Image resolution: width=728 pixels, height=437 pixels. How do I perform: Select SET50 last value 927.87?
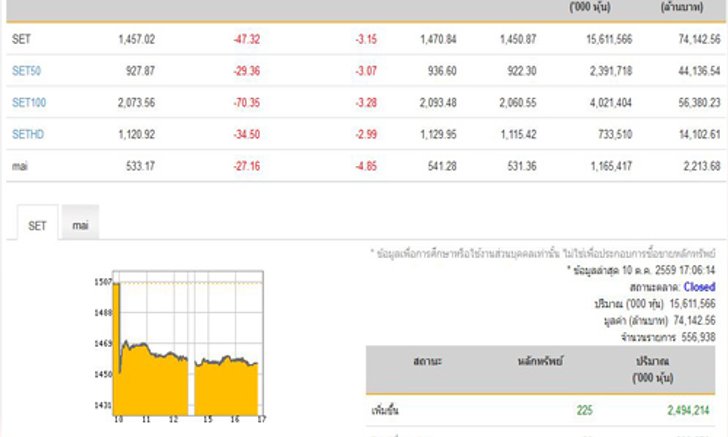pyautogui.click(x=140, y=71)
